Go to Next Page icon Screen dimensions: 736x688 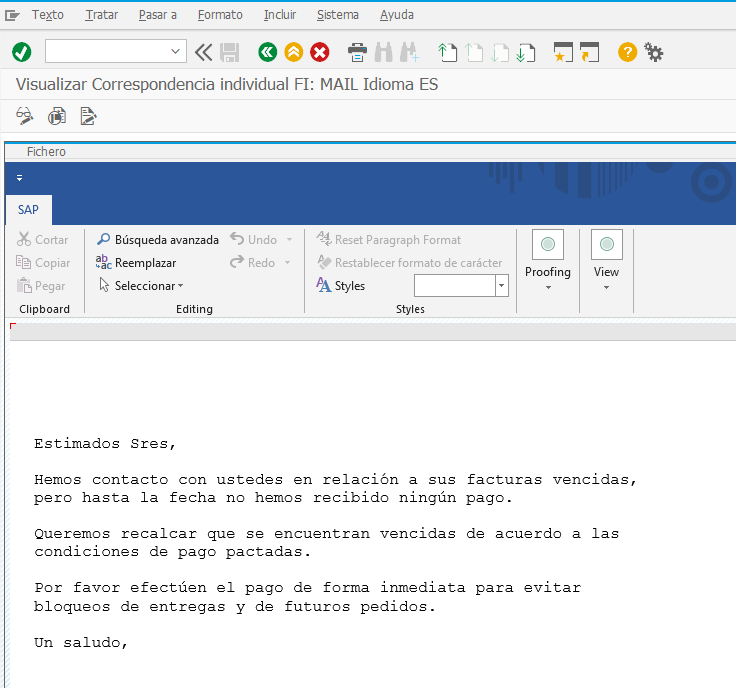pyautogui.click(x=499, y=52)
